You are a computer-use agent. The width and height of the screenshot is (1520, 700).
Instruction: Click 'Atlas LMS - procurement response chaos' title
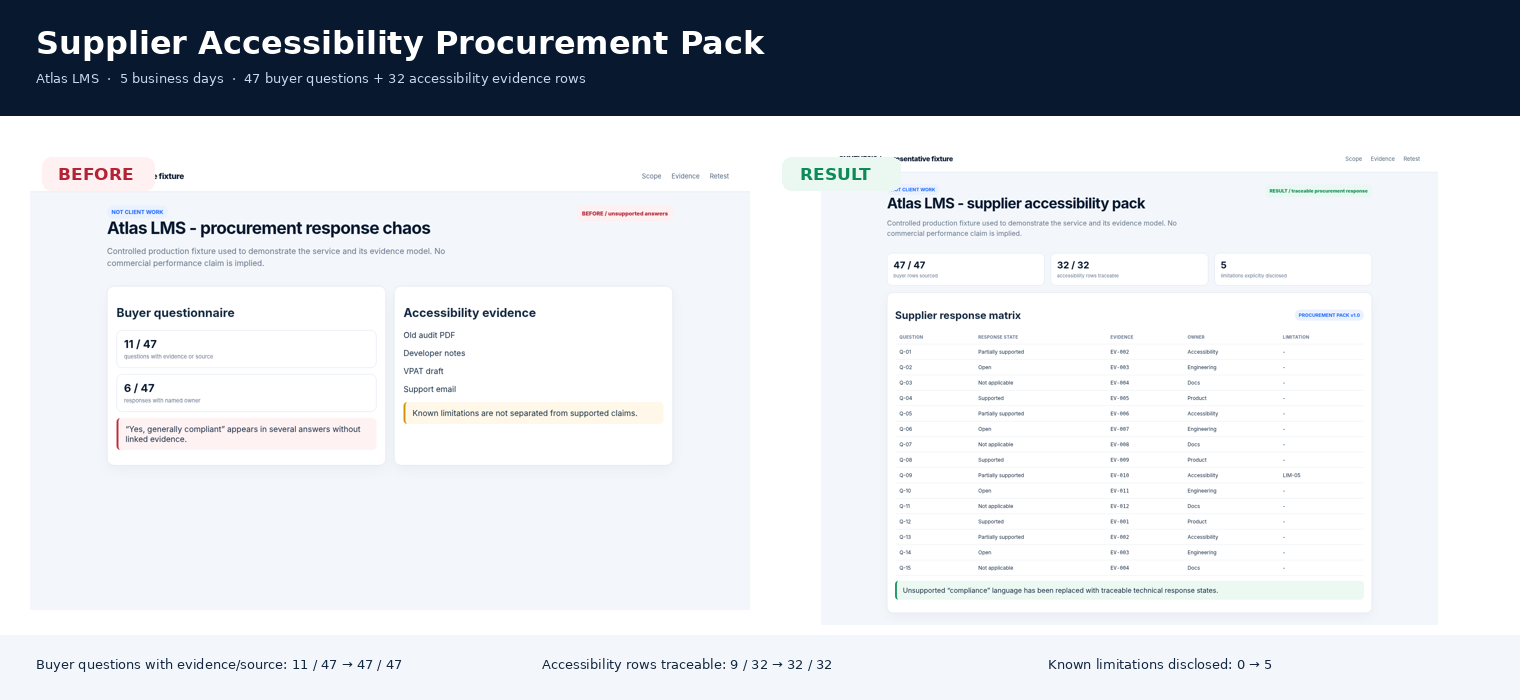(268, 228)
